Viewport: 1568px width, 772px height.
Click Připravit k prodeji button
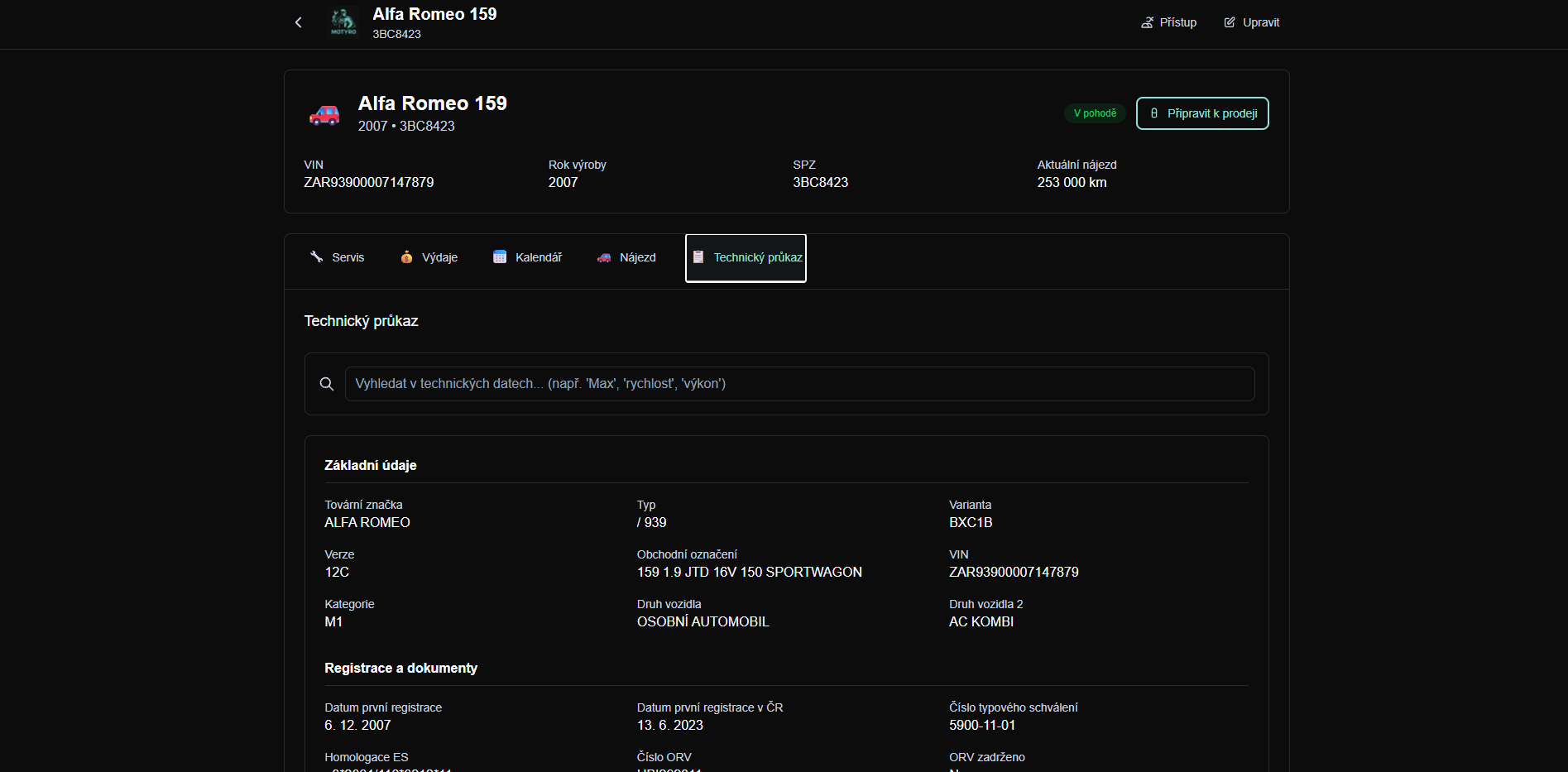tap(1202, 113)
